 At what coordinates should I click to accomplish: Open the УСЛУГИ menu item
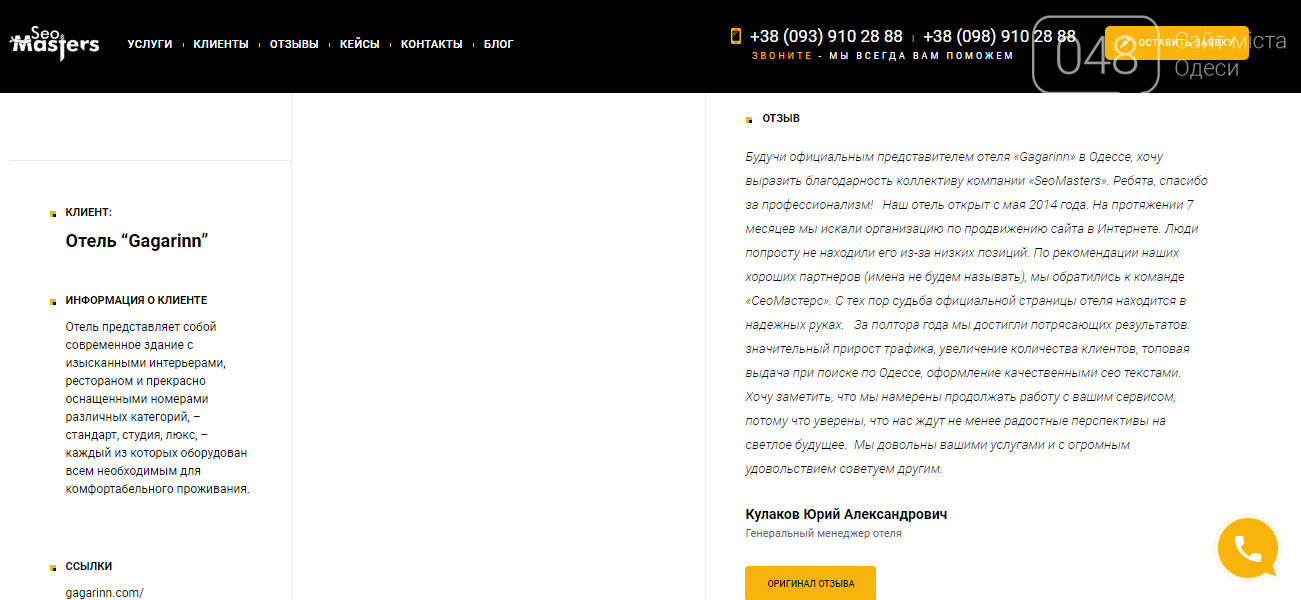point(150,44)
